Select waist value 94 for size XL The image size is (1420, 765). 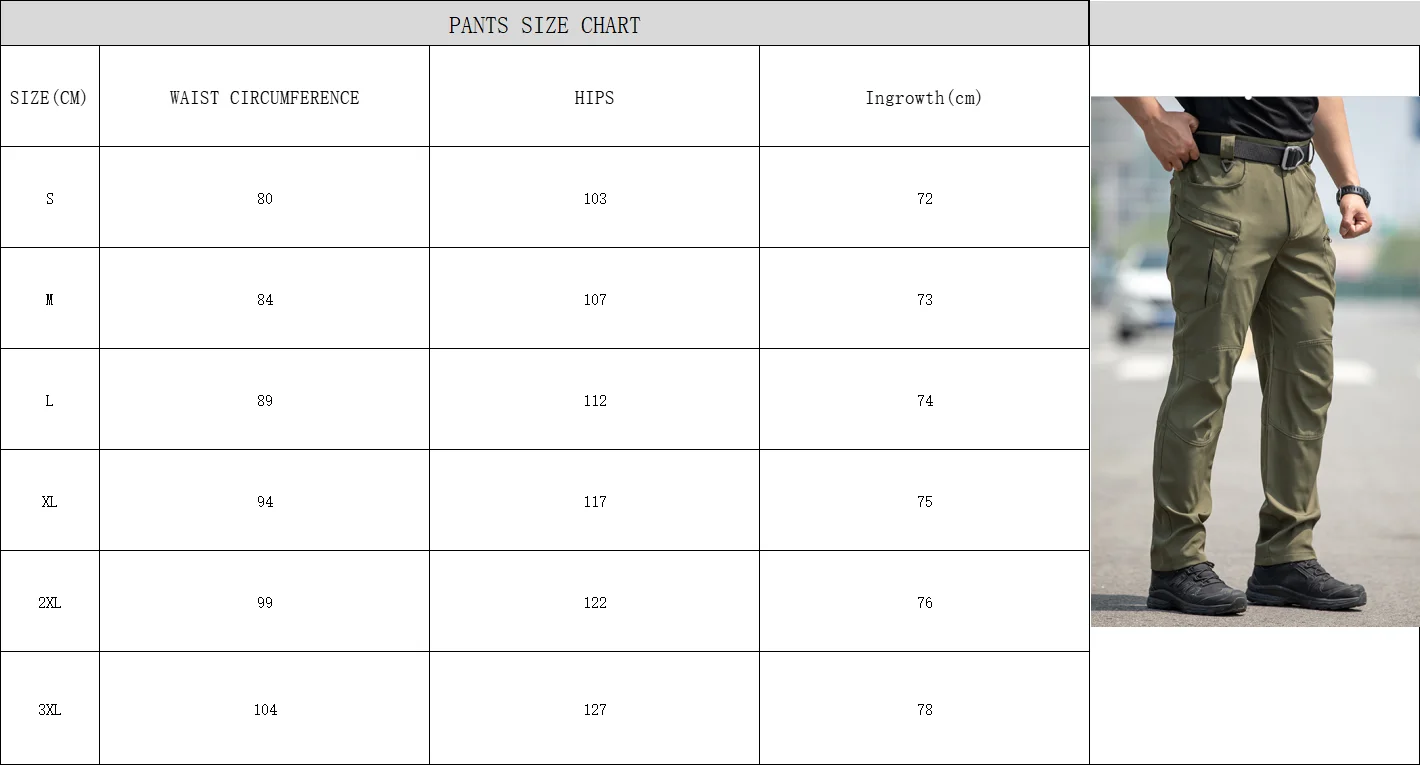coord(264,502)
